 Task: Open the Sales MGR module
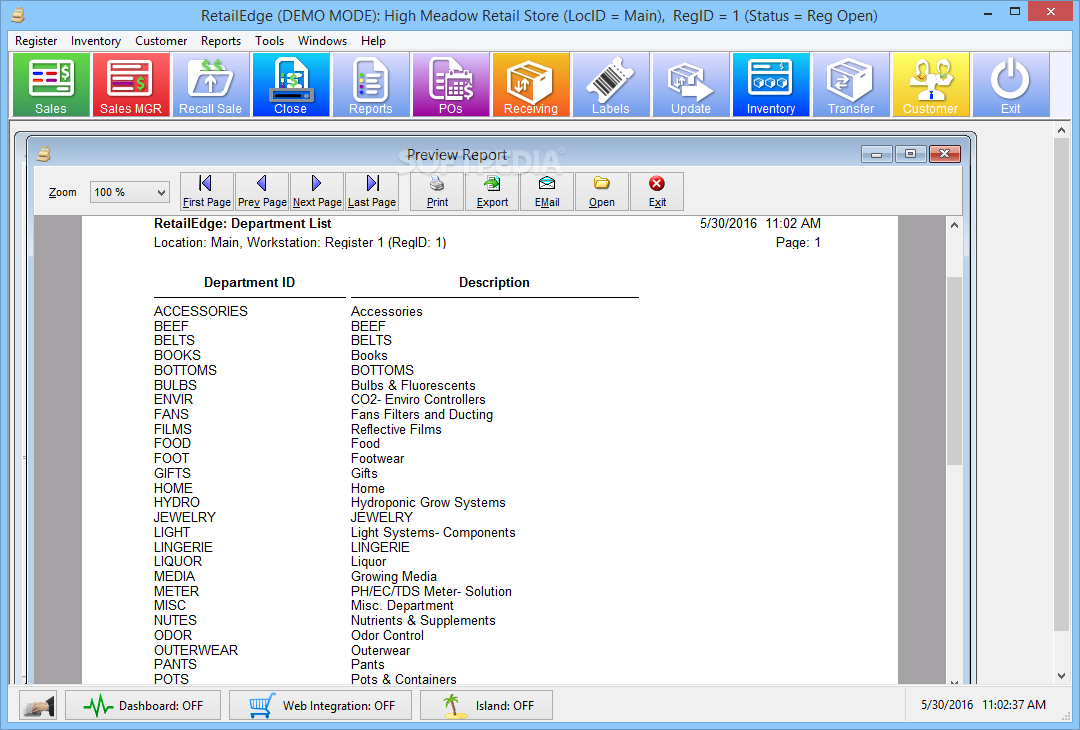(x=131, y=85)
